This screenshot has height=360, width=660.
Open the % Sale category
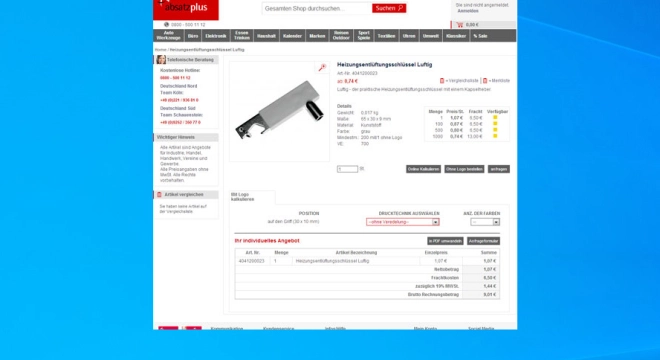point(480,36)
